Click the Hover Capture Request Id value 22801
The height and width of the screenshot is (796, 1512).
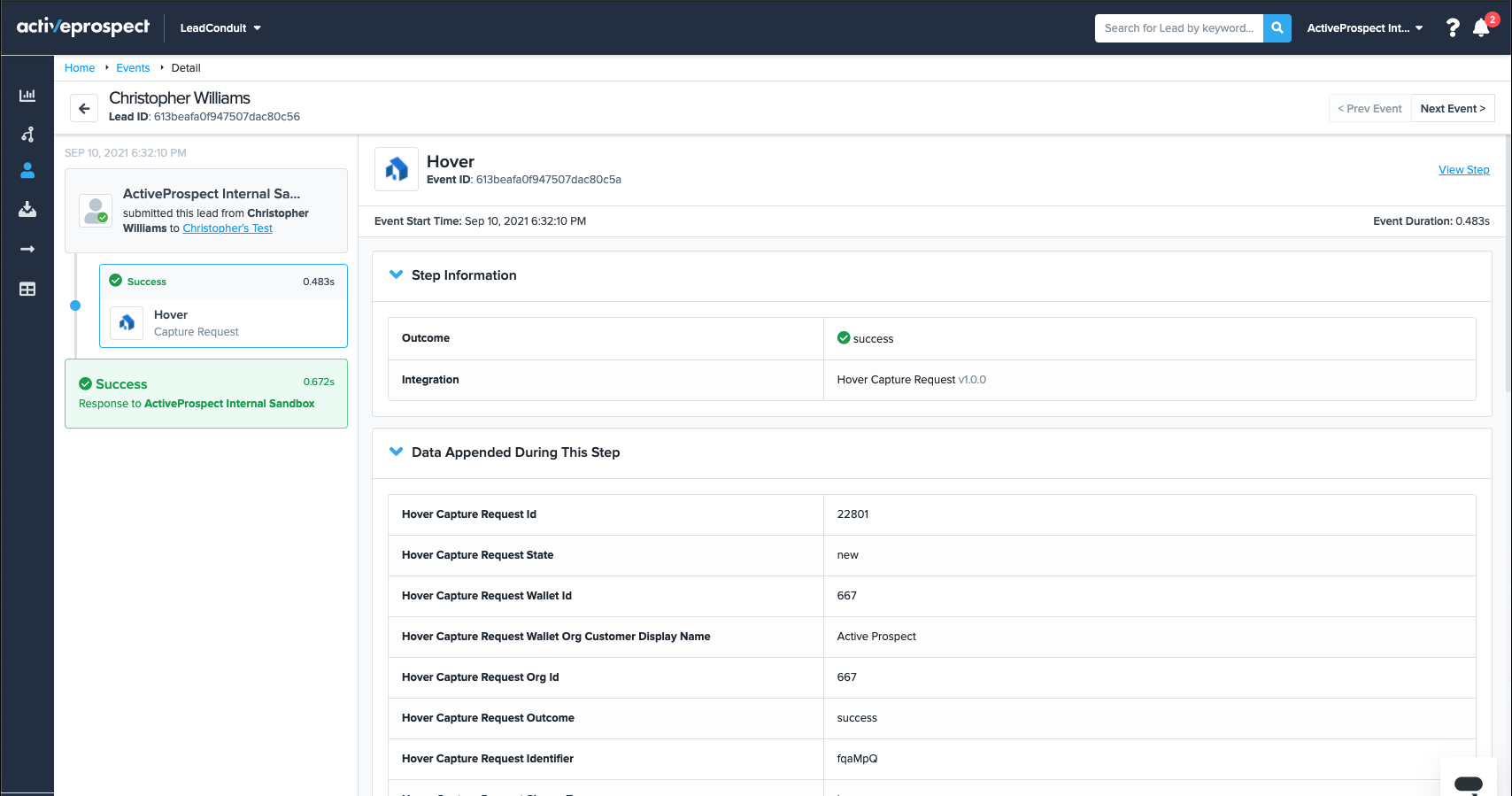852,514
